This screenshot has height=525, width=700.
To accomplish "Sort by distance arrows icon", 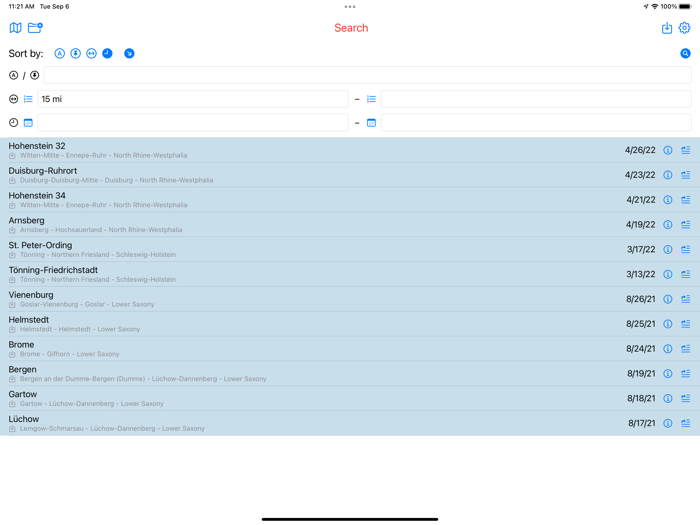I will (92, 54).
